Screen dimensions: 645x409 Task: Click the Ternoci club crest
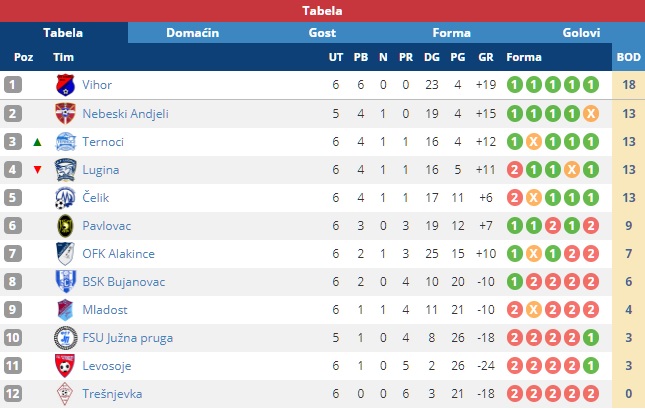tap(65, 142)
